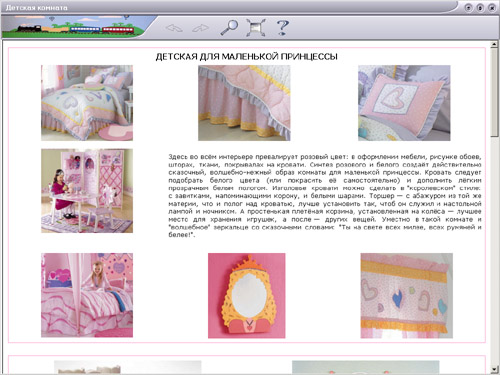Click the scrollbar down arrow

point(494,369)
